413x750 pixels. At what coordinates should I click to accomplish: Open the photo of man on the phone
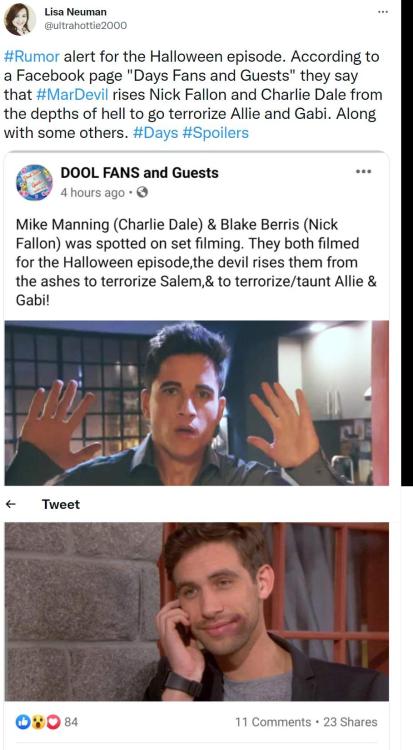click(197, 612)
